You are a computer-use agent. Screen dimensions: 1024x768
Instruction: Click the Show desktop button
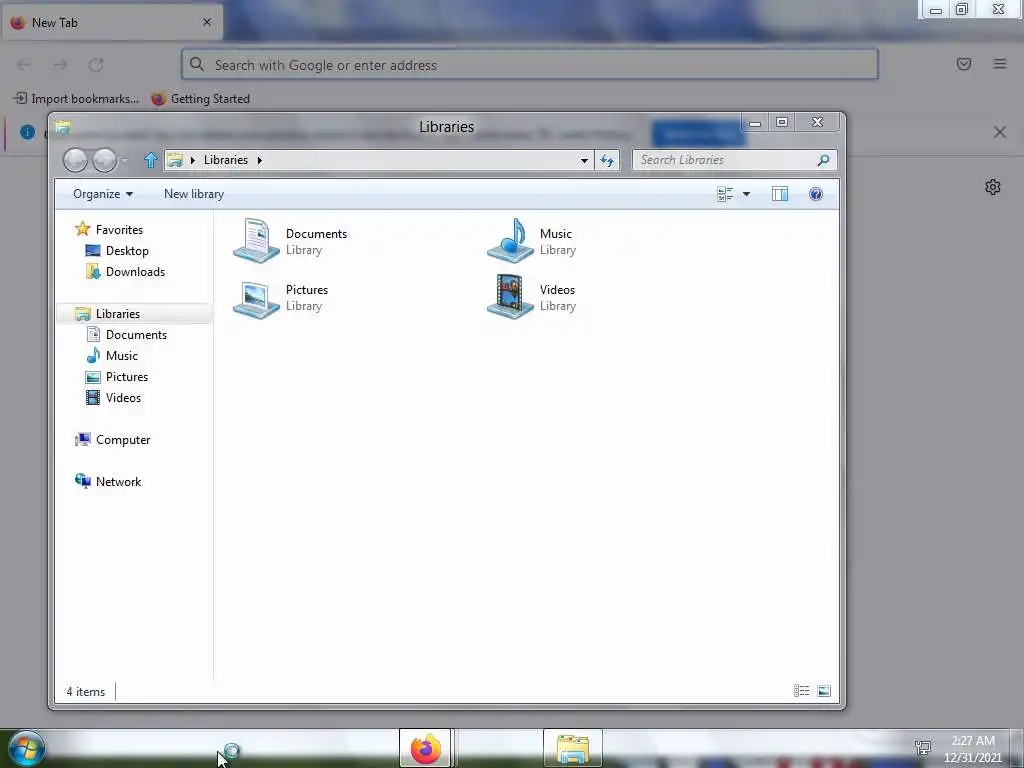tap(1017, 748)
